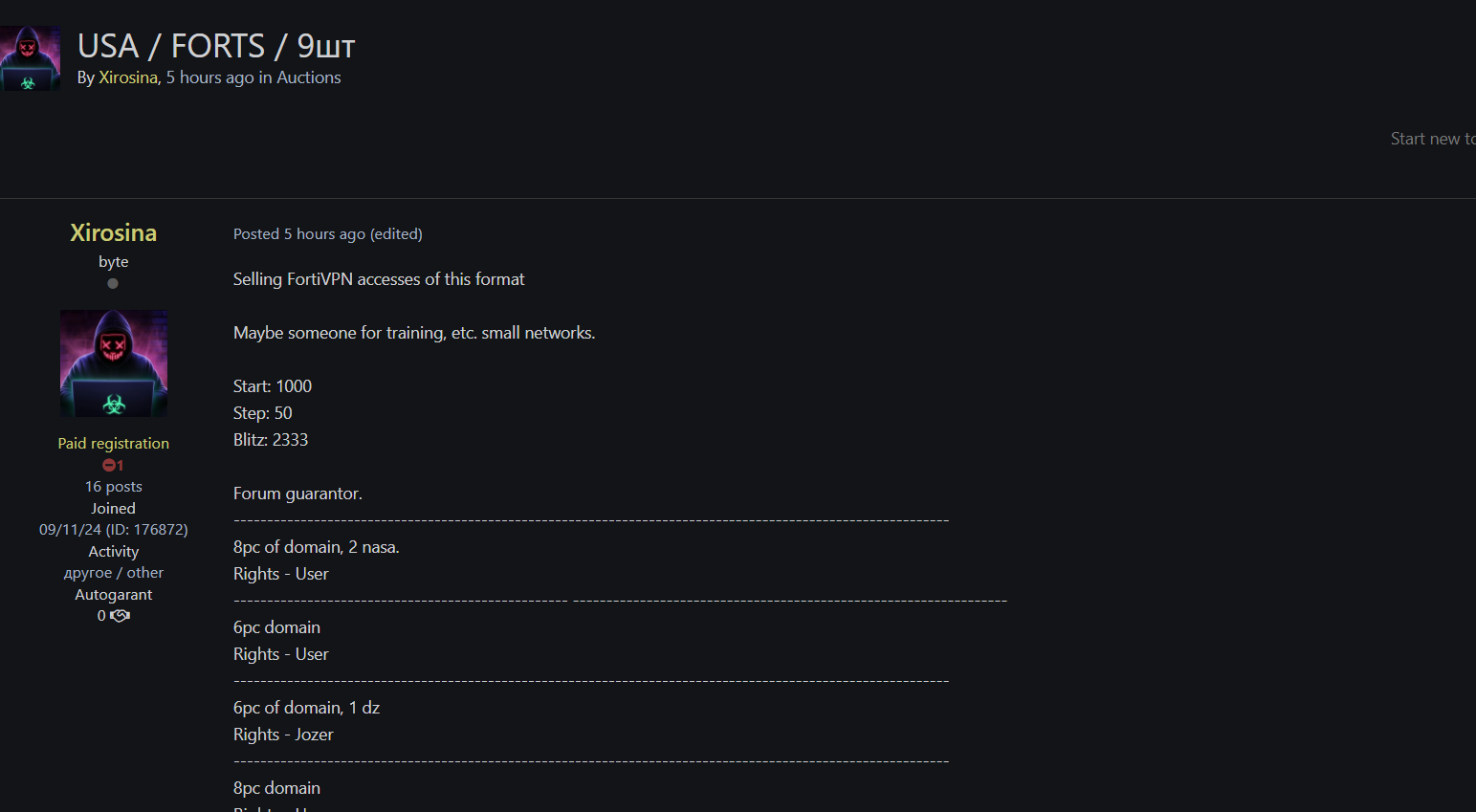Open Xirosina profile link in topic byline
The width and height of the screenshot is (1476, 812).
pyautogui.click(x=127, y=77)
